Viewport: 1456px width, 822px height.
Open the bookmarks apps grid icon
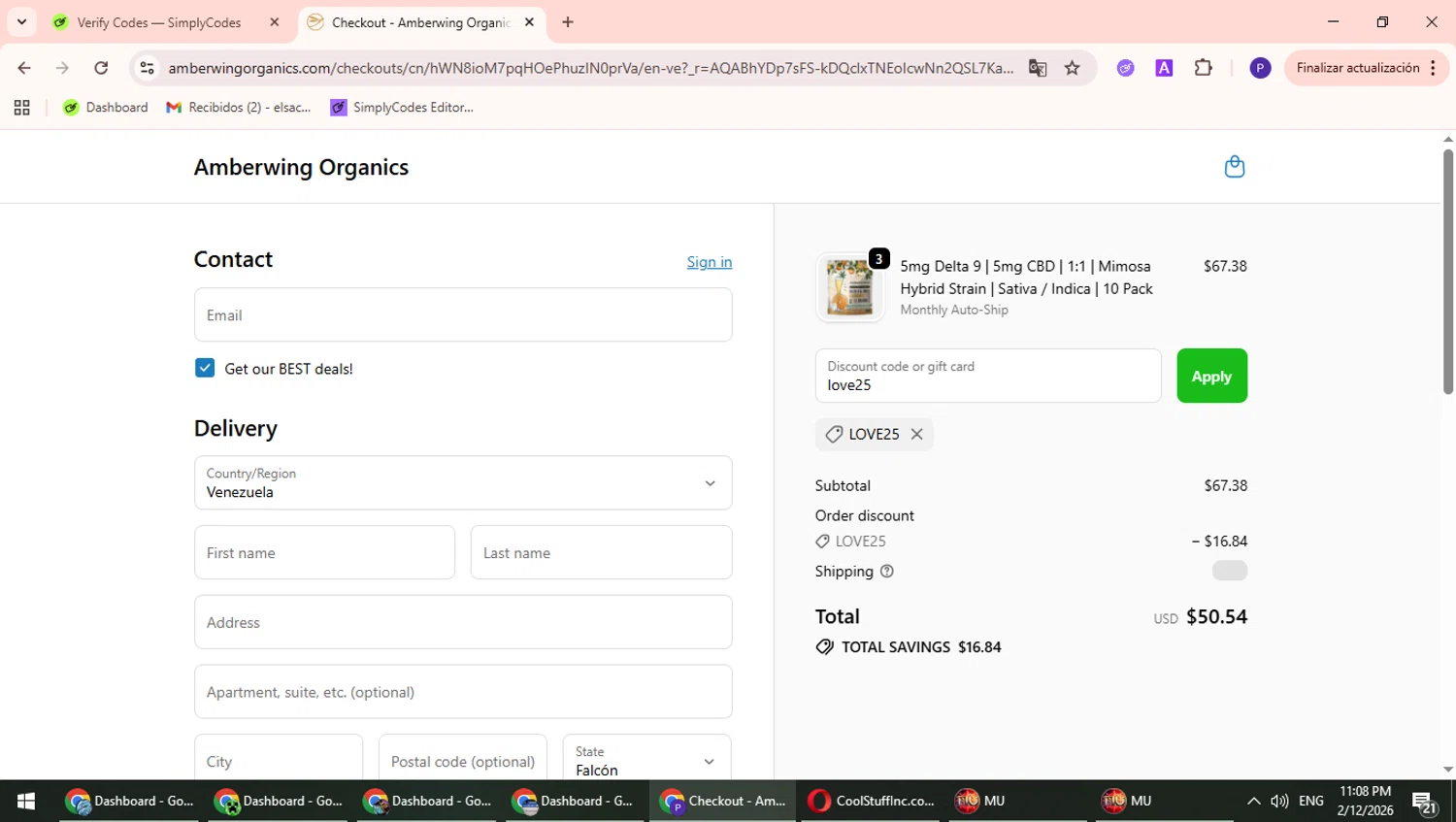point(21,108)
